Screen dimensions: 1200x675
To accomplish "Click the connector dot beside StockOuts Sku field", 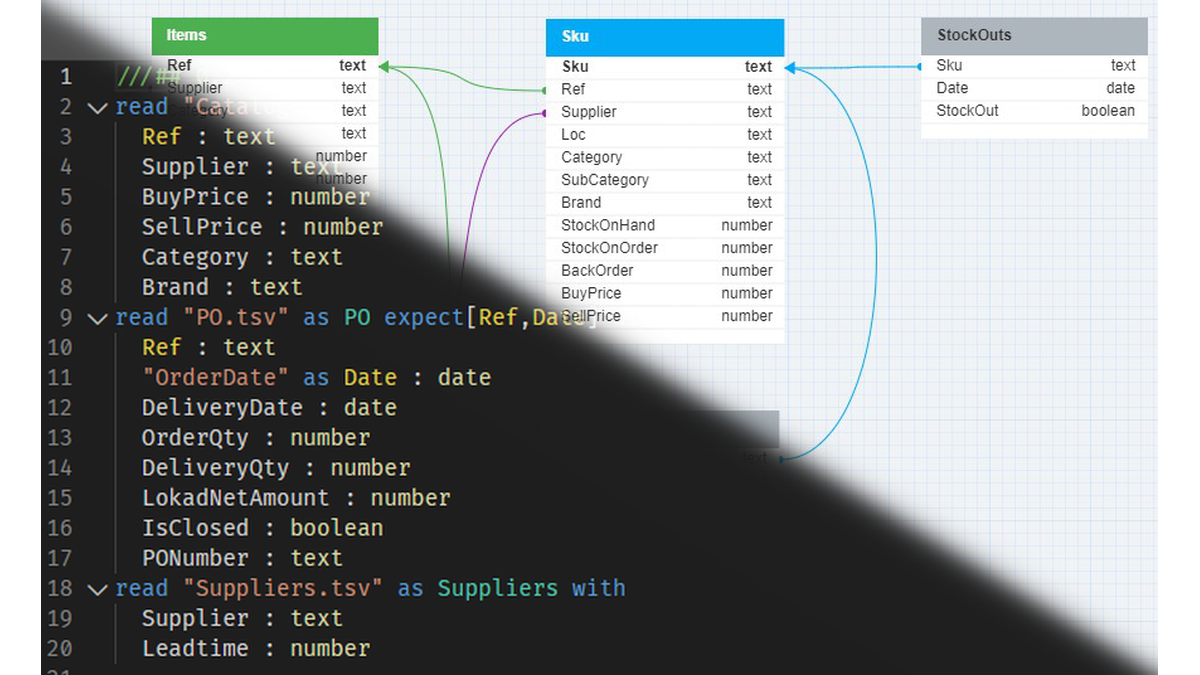I will (920, 67).
